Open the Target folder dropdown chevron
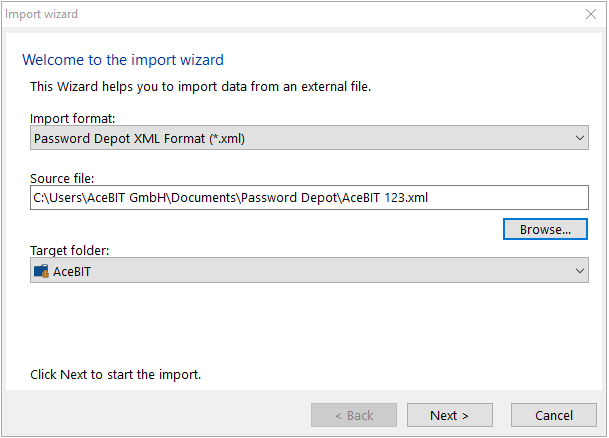 [579, 271]
